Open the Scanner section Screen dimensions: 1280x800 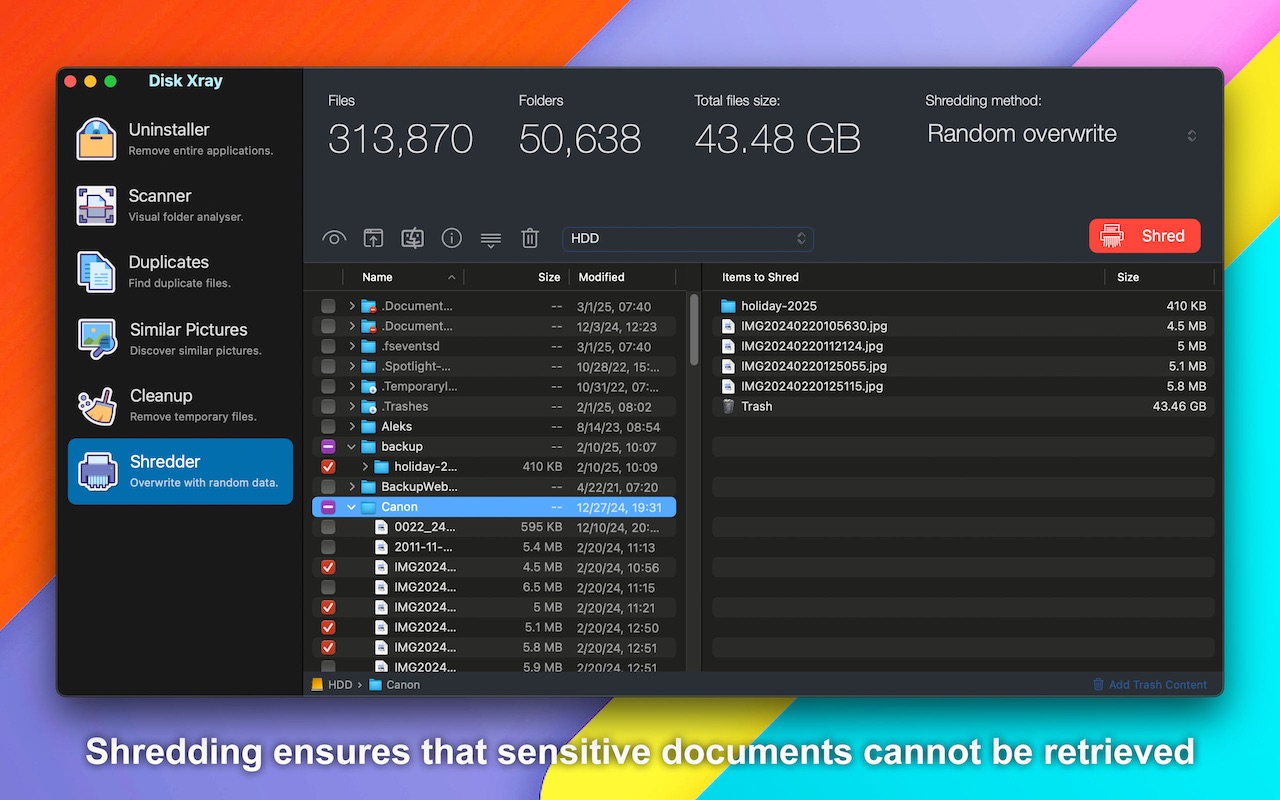[180, 205]
